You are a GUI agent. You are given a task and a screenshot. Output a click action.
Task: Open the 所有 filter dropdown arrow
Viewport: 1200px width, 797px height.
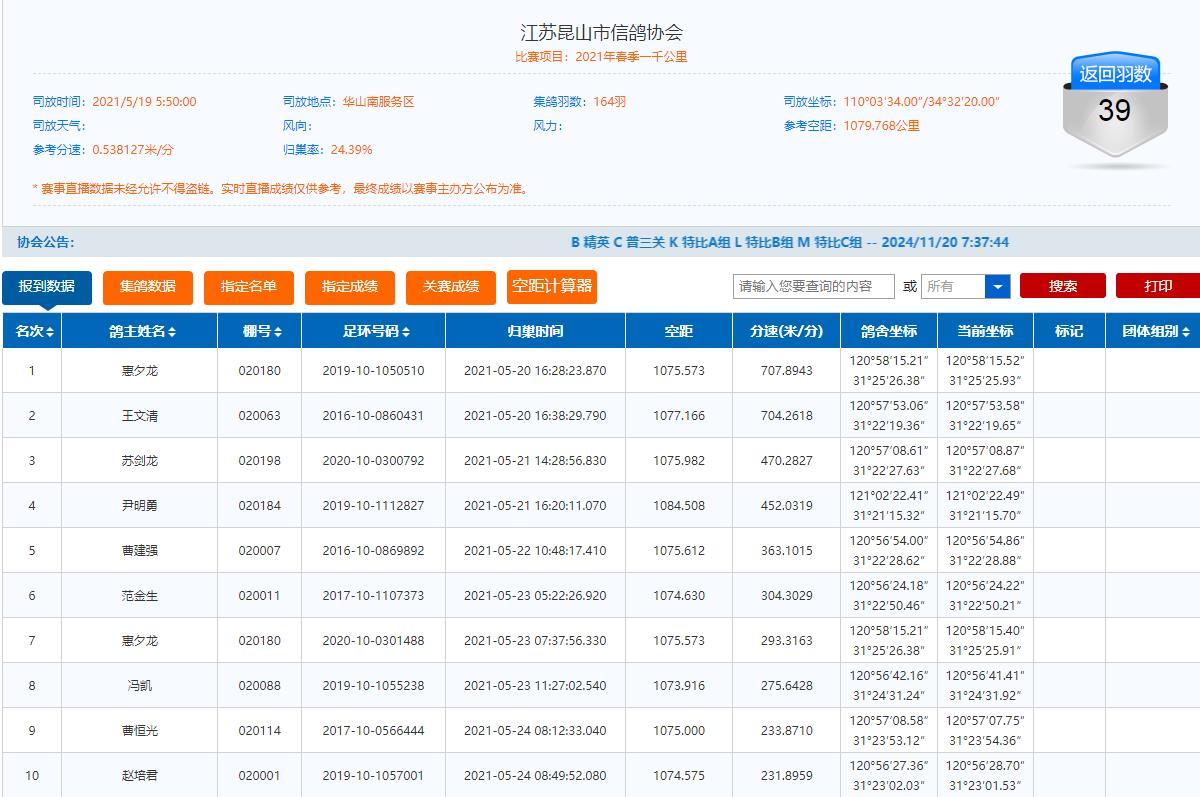997,287
